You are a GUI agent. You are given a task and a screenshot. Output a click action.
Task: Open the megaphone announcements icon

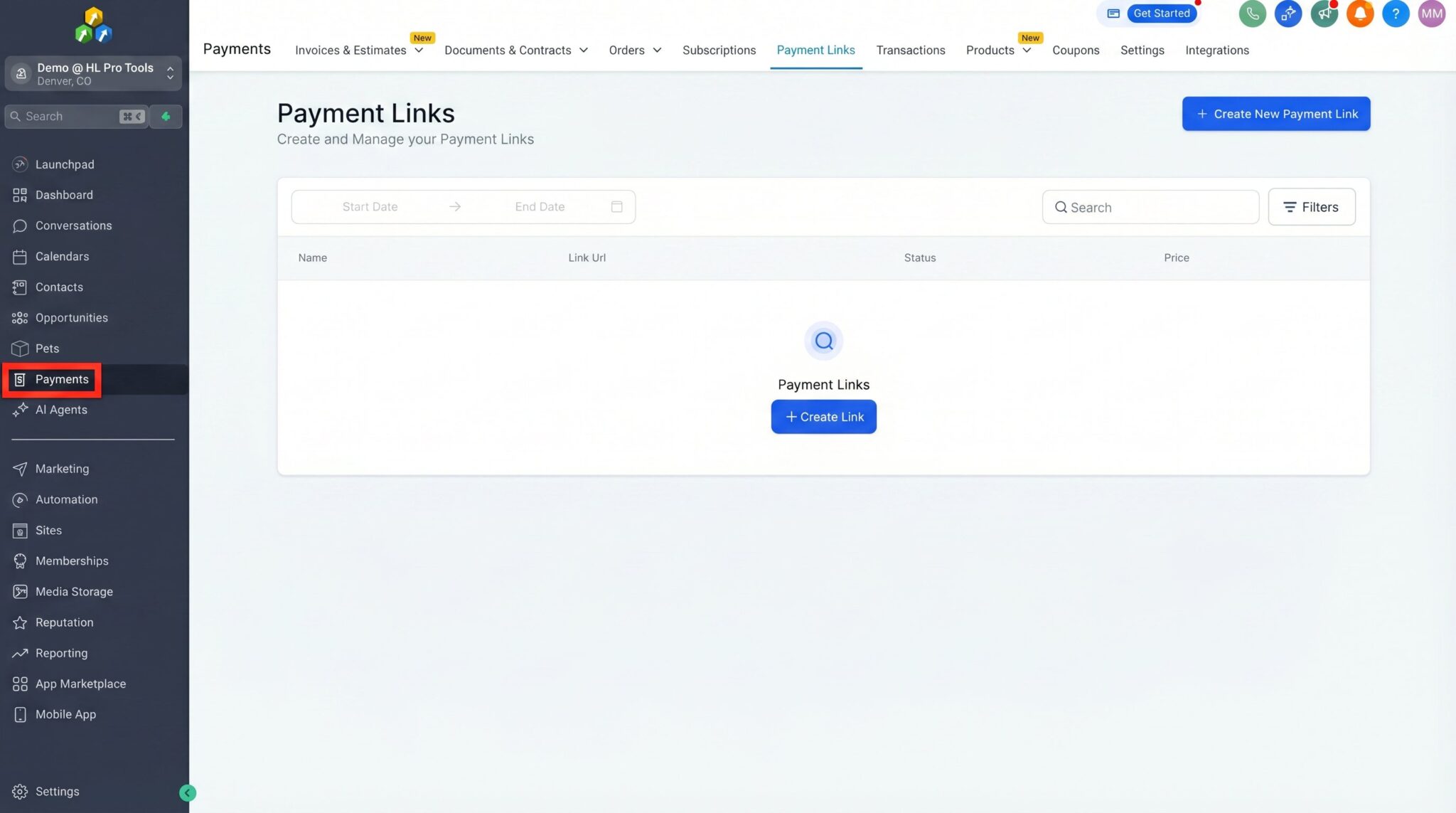pos(1324,14)
